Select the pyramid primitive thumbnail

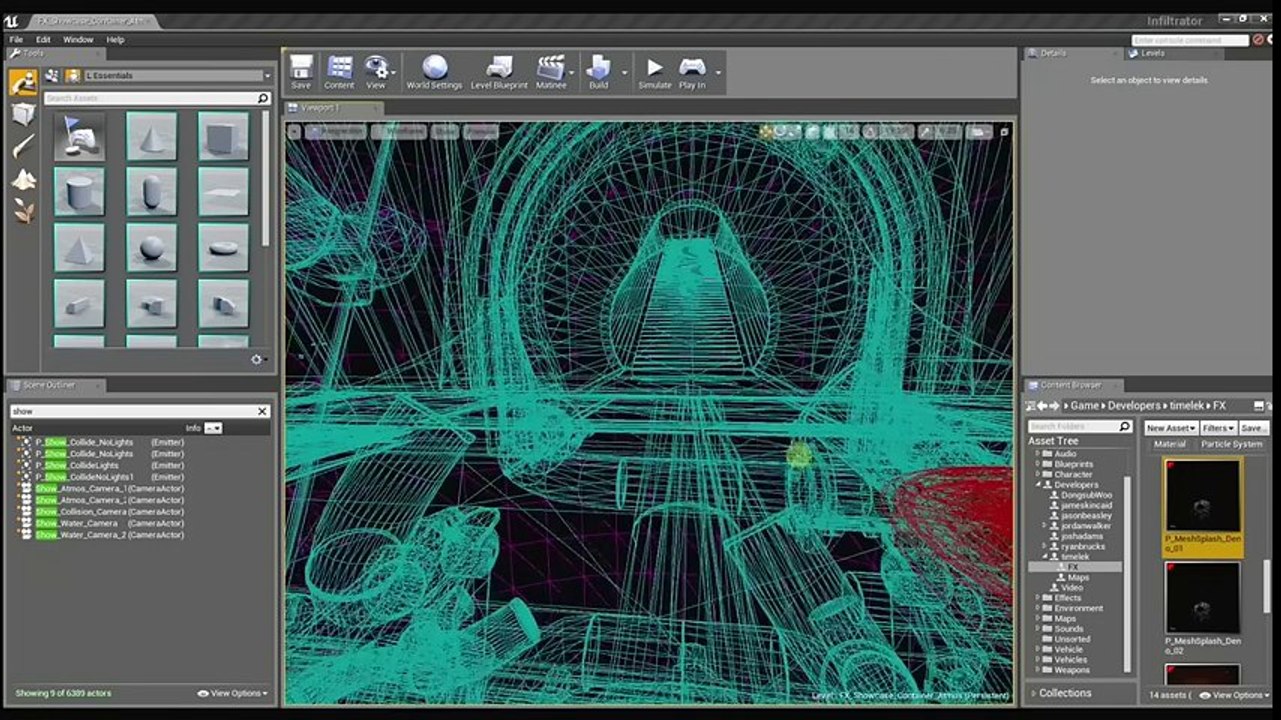pyautogui.click(x=79, y=248)
